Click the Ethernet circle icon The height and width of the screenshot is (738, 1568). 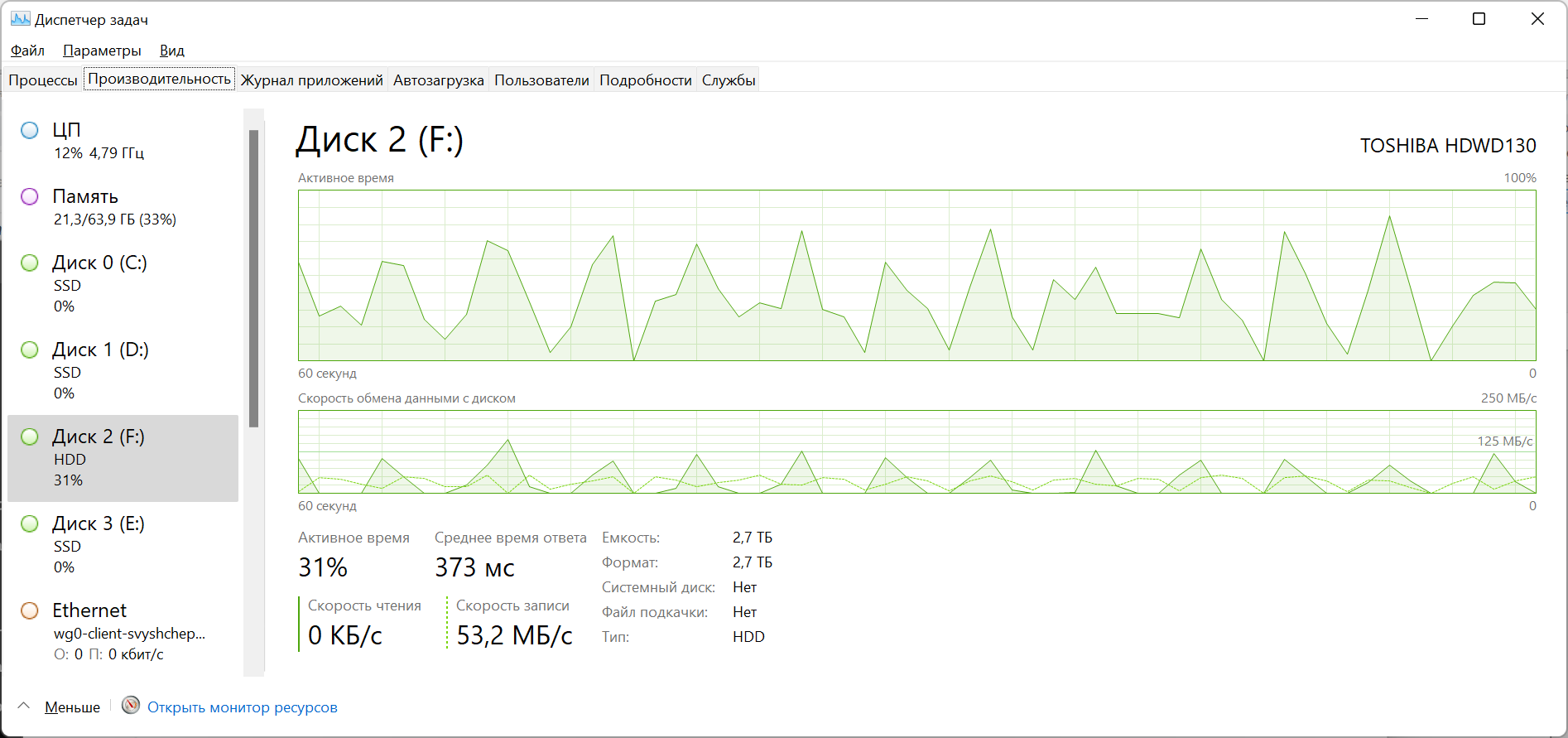coord(30,610)
